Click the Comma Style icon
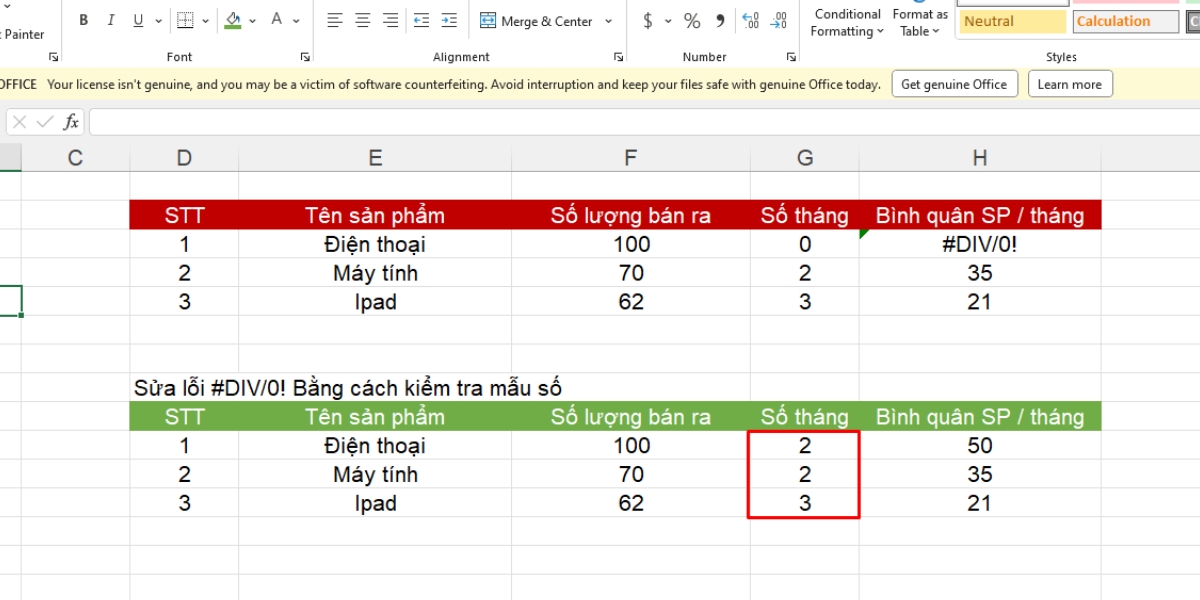The width and height of the screenshot is (1200, 600). 719,19
